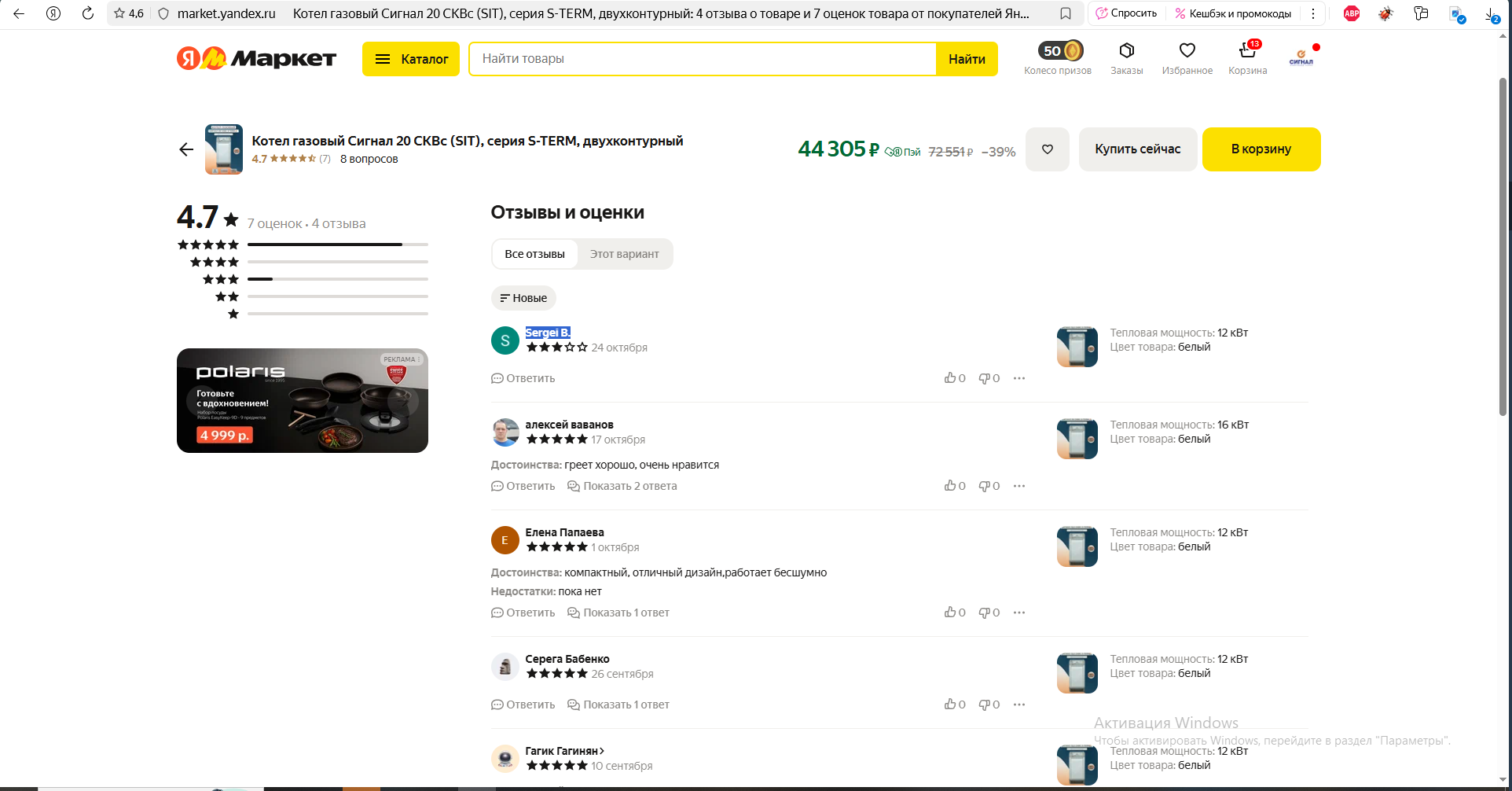Image resolution: width=1512 pixels, height=791 pixels.
Task: Toggle product favorite heart button near price
Action: 1047,149
